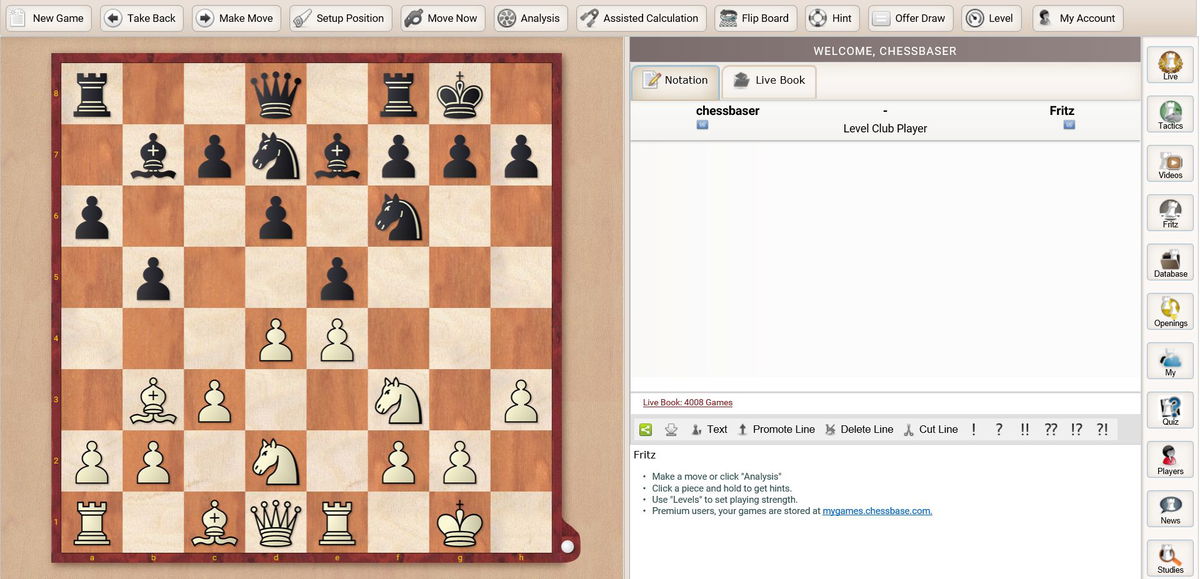Click the Quiz sidebar icon

pos(1170,410)
